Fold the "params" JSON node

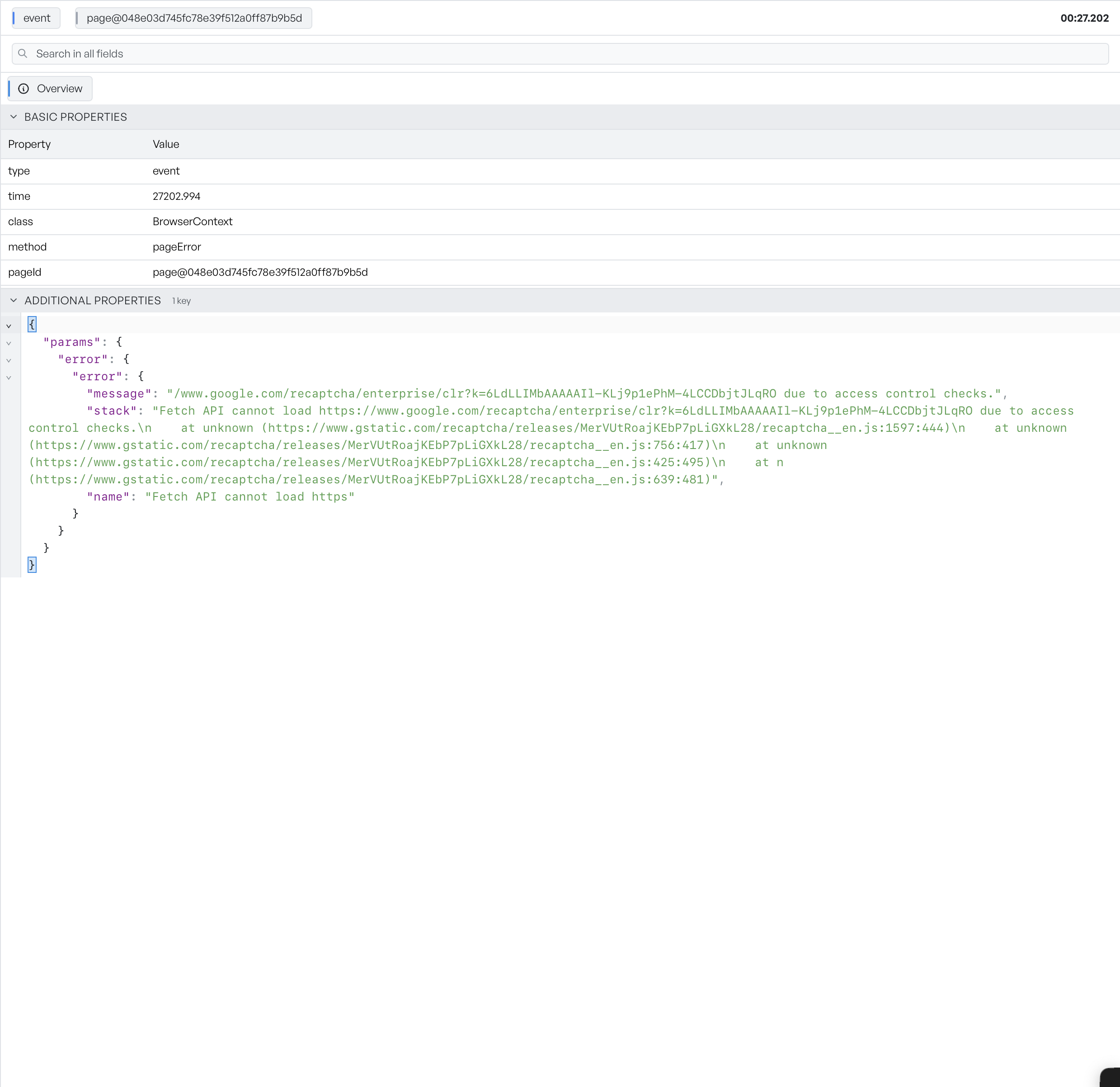pos(9,343)
